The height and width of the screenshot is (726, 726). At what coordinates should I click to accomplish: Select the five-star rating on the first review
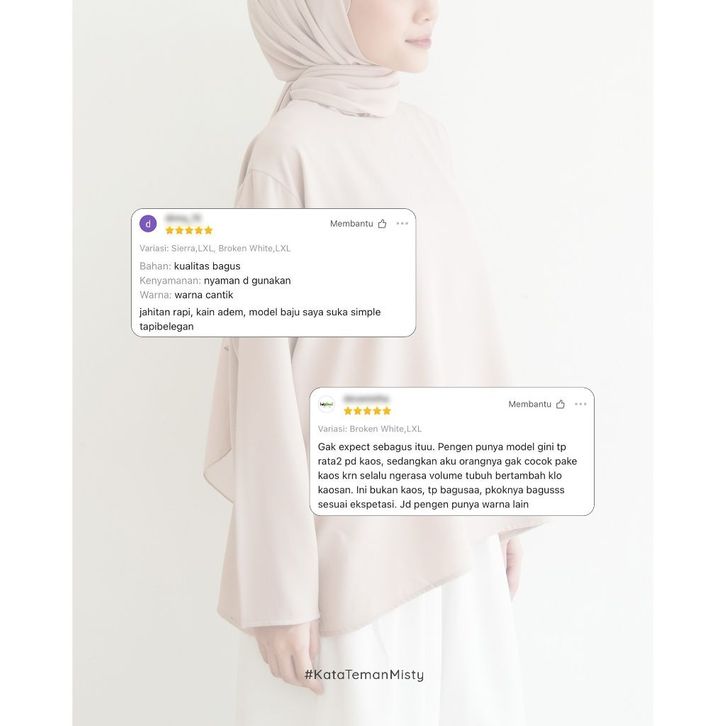coord(189,230)
